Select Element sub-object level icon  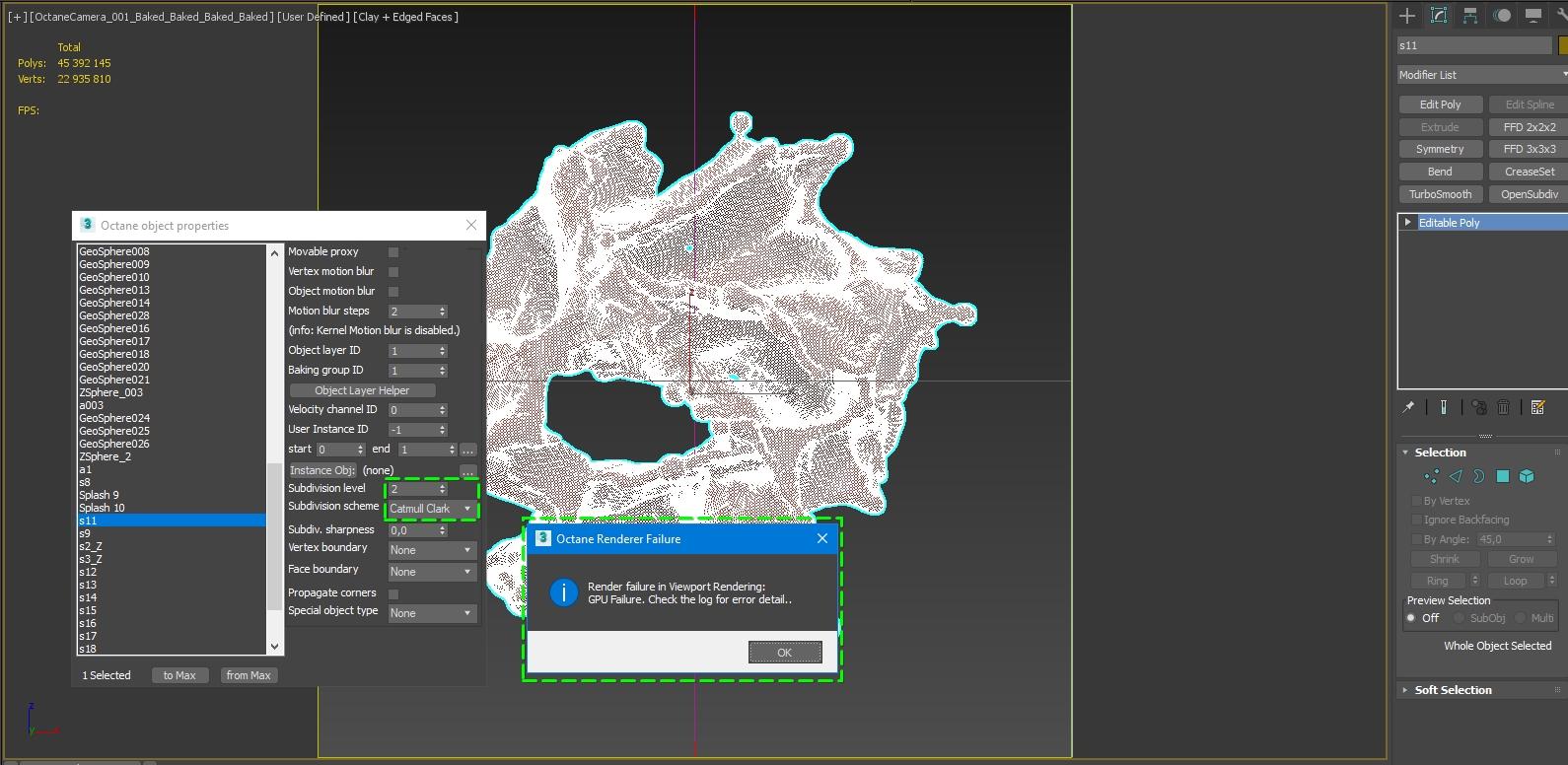[x=1527, y=476]
